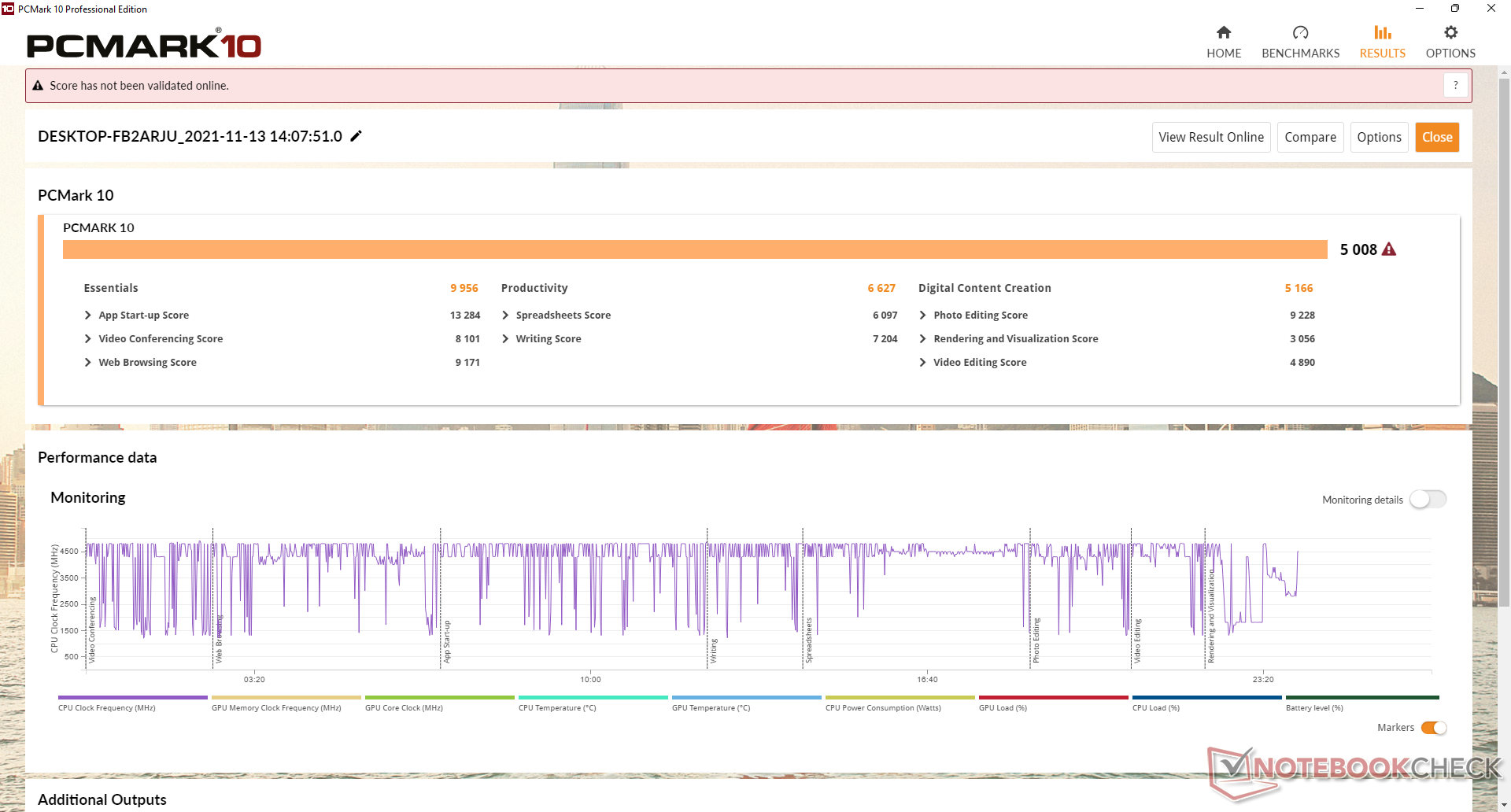
Task: Expand Spreadsheets Score
Action: (x=505, y=315)
